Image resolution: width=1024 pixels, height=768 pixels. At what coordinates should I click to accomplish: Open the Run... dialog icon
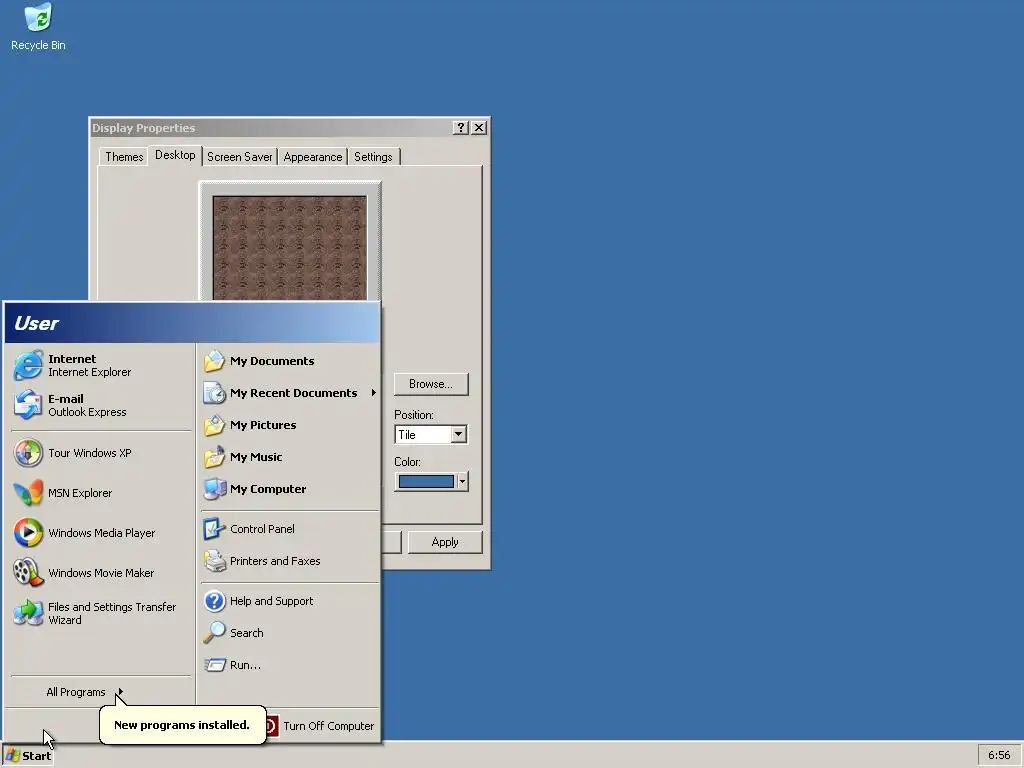tap(214, 665)
